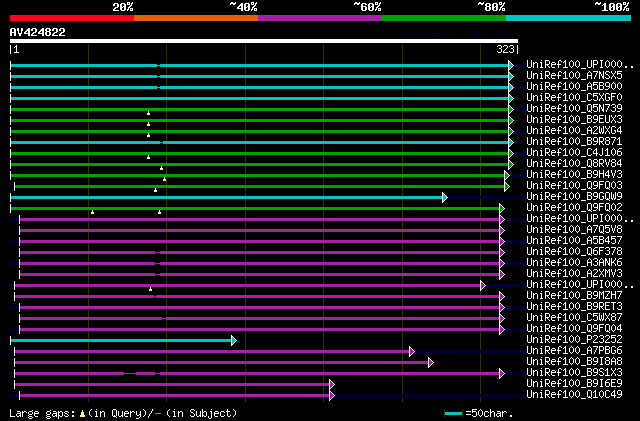The image size is (640, 421).
Task: Select the UniRef100_C4J106 label
Action: tap(574, 153)
